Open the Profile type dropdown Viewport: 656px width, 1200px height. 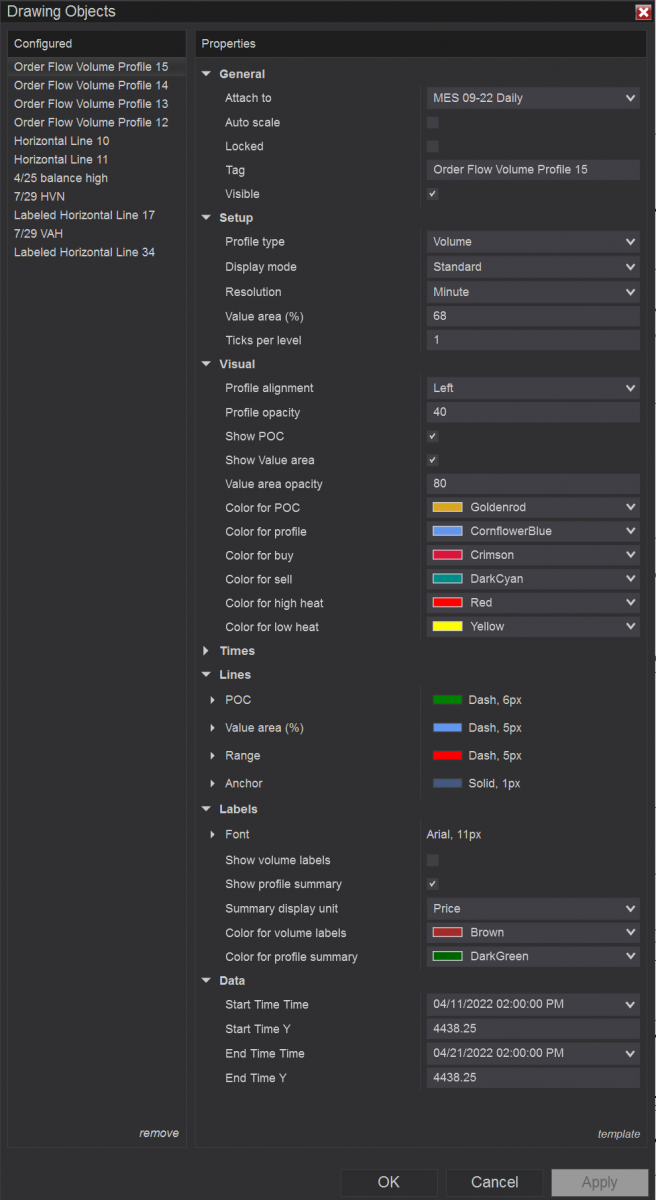pos(532,242)
